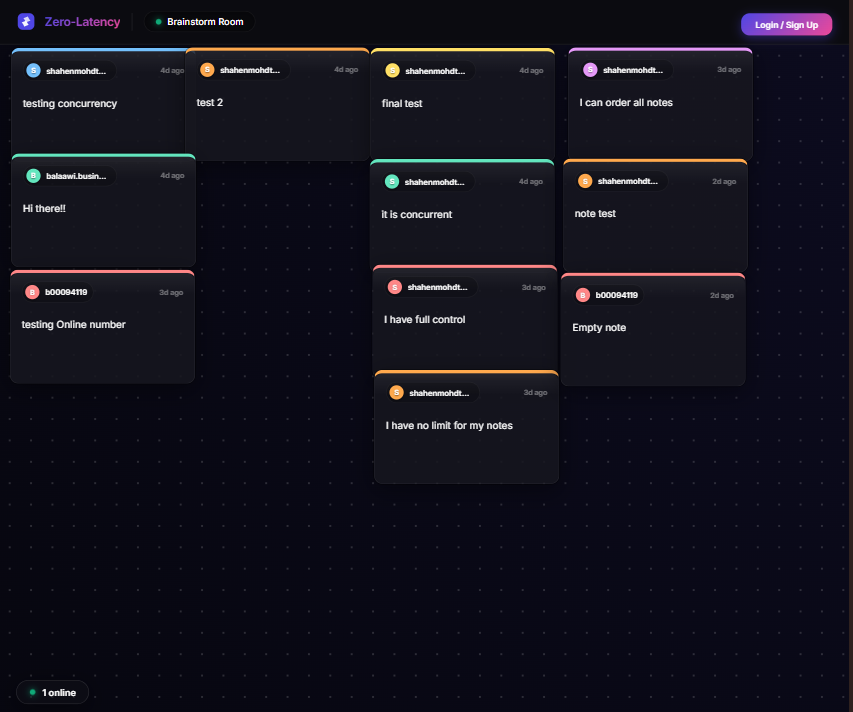This screenshot has width=853, height=712.
Task: Click the '4d ago' timestamp on 'testing concurrency'
Action: (x=172, y=69)
